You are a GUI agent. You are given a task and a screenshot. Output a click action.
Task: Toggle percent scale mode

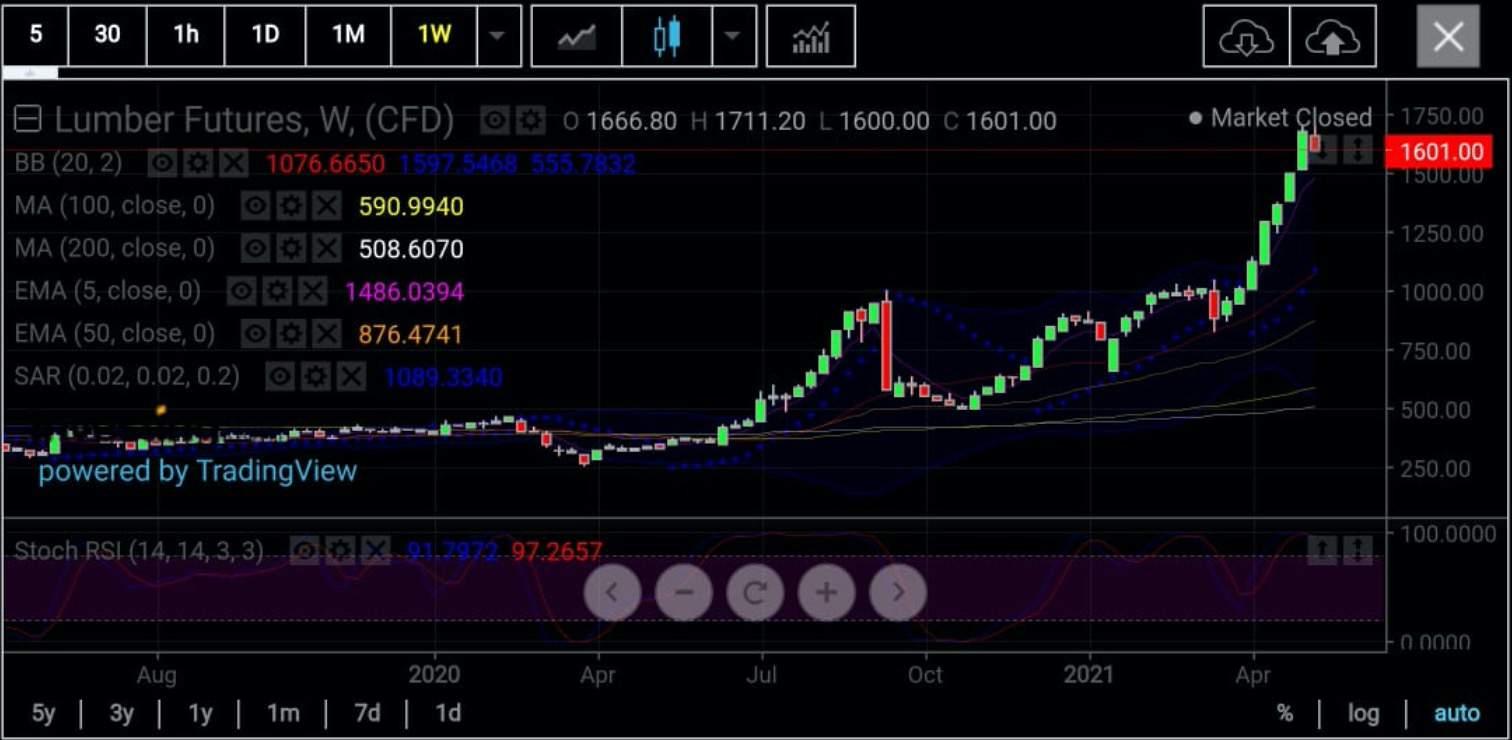(x=1285, y=713)
